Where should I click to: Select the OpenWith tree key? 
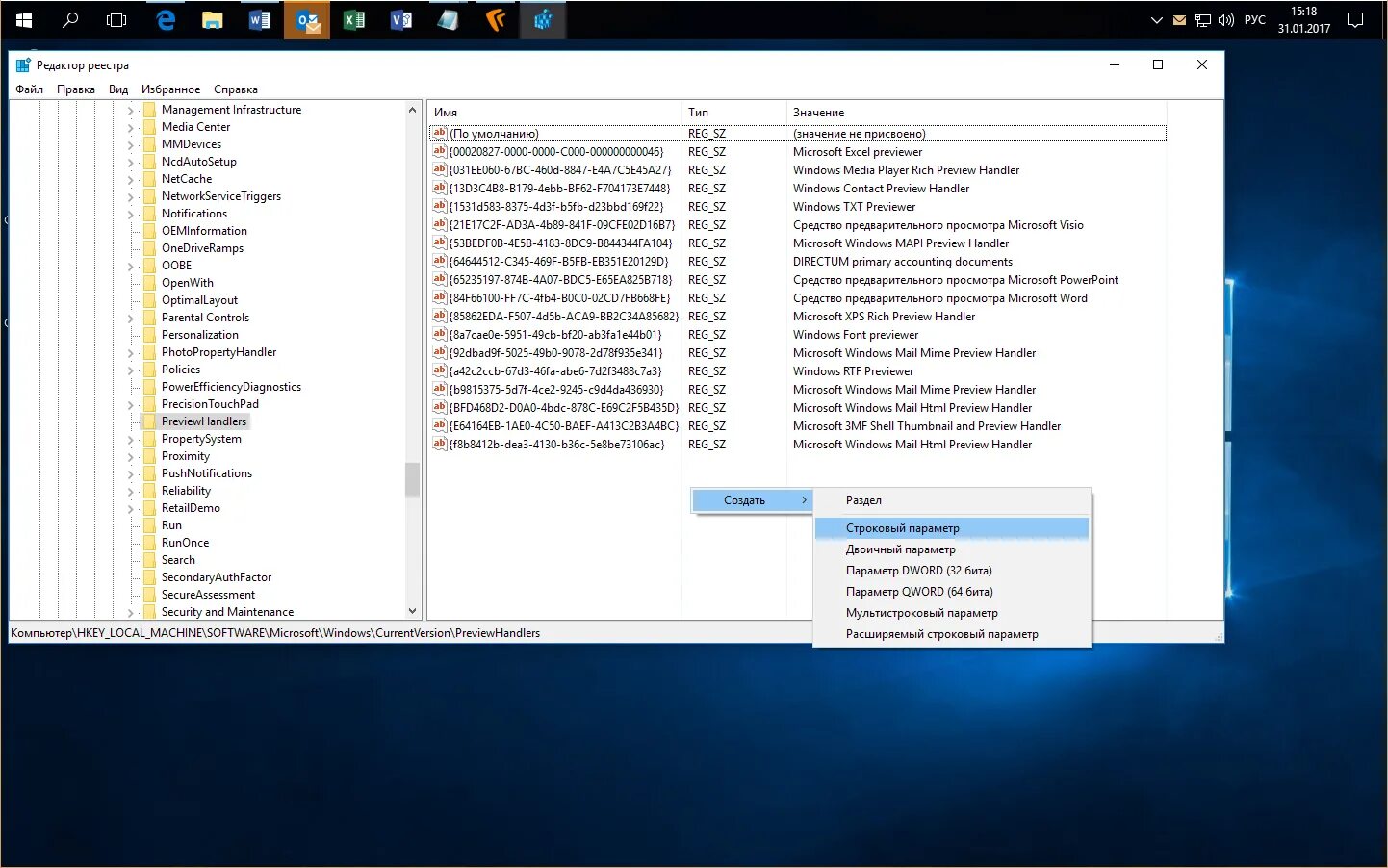(x=188, y=283)
